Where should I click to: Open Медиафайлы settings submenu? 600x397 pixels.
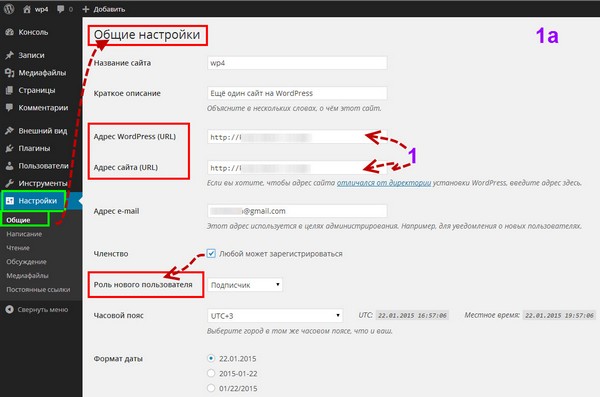tap(28, 276)
